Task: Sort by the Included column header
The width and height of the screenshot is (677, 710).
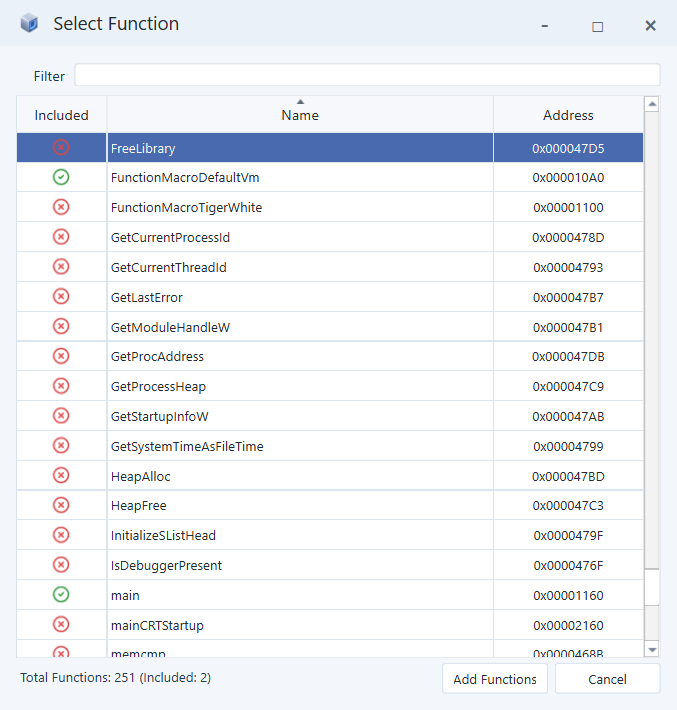Action: coord(62,115)
